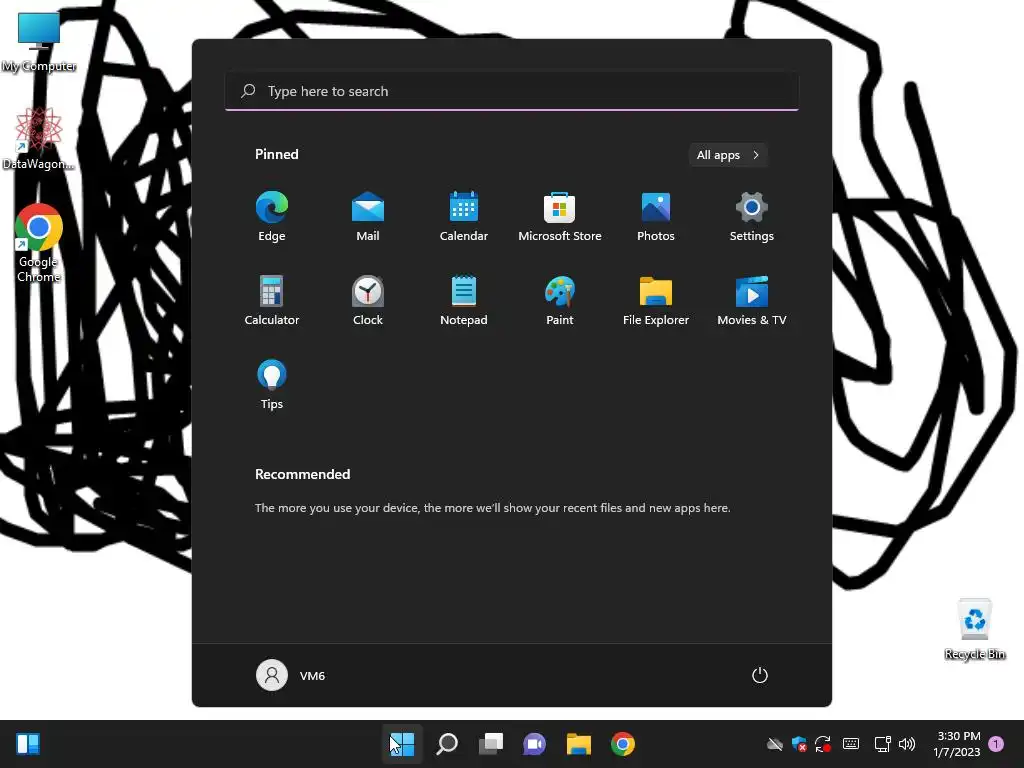Open File Explorer from pinned apps

[x=656, y=300]
